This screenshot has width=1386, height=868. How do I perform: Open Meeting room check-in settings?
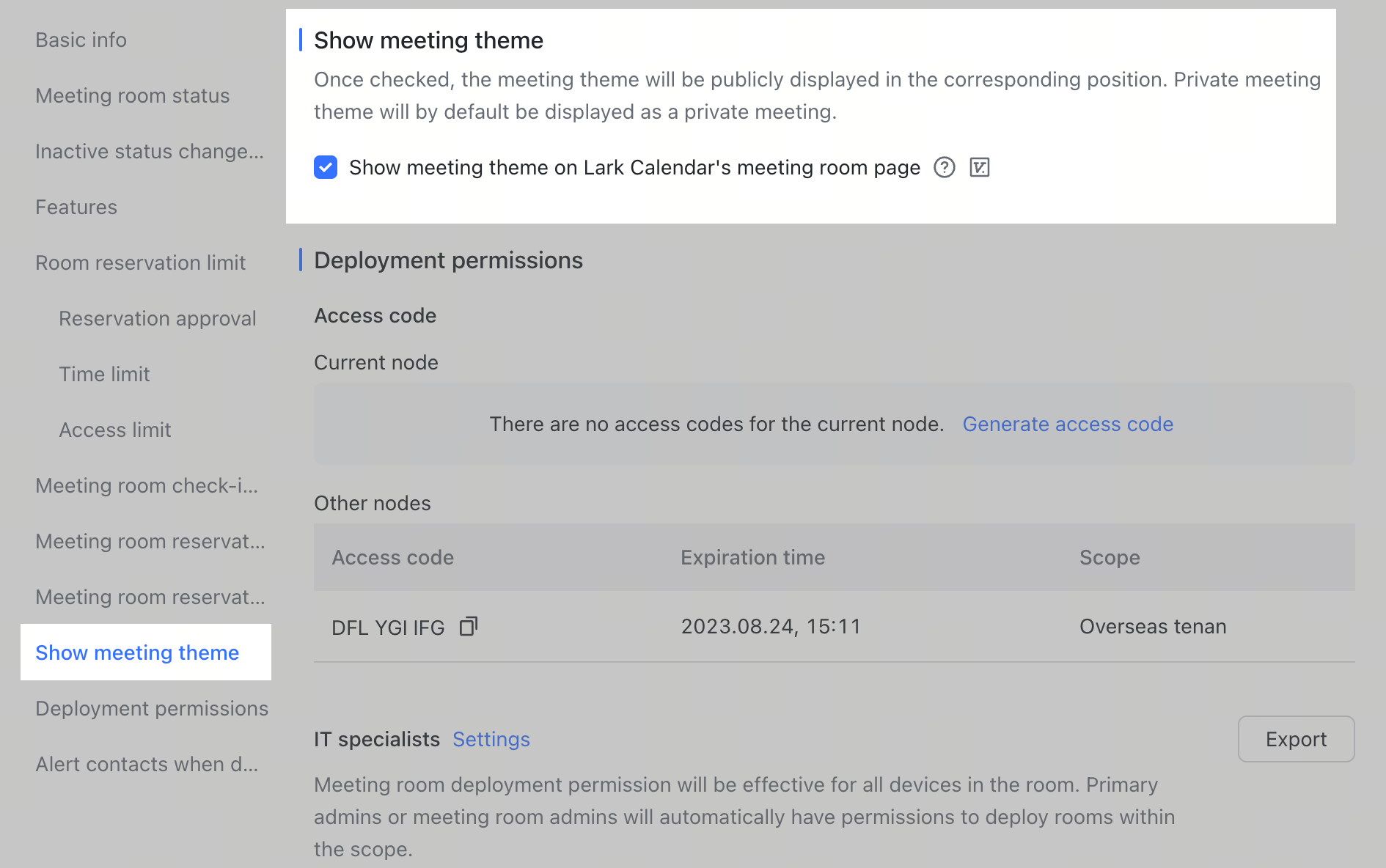(x=147, y=485)
